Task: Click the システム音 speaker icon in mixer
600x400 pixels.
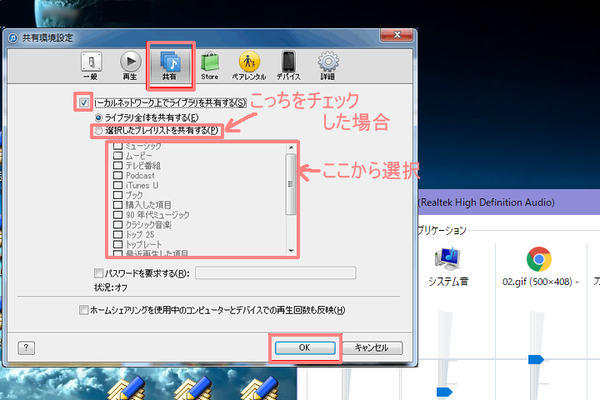Action: click(x=448, y=259)
